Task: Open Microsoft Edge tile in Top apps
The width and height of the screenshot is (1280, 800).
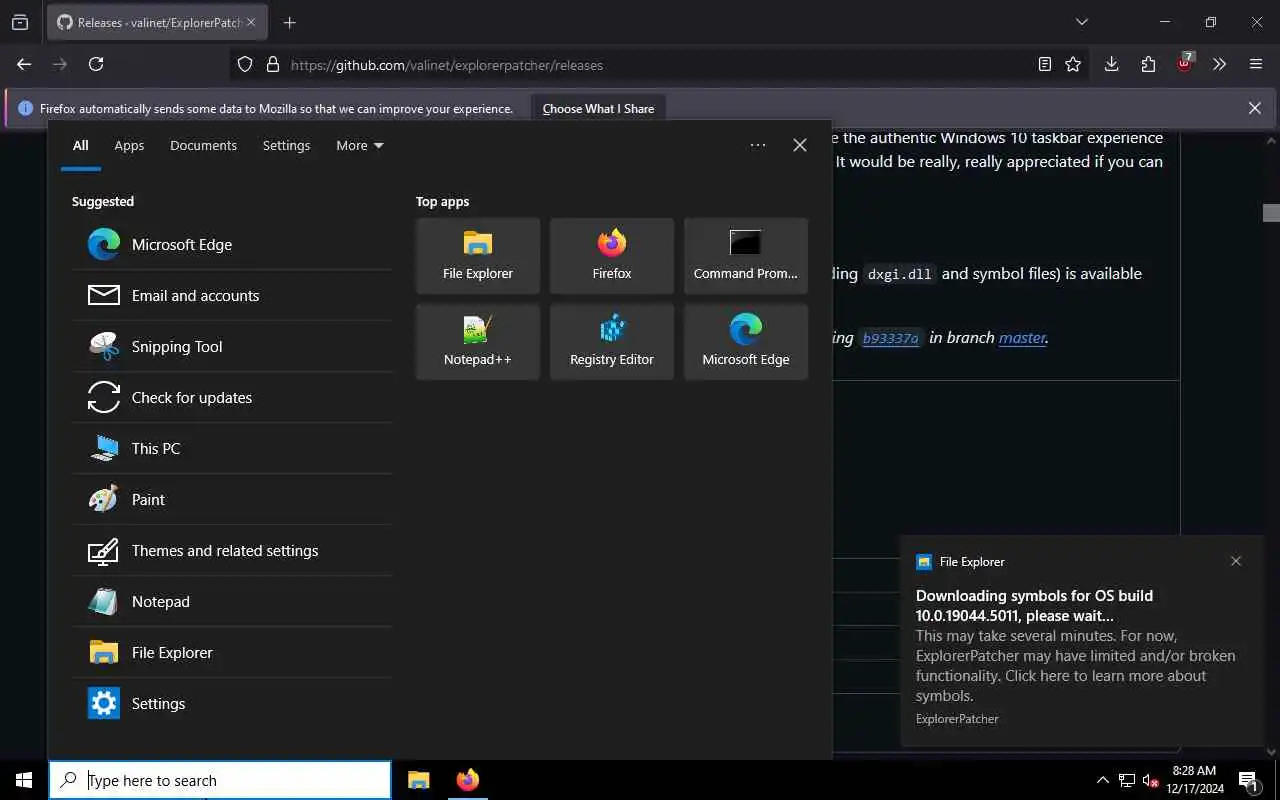Action: click(x=746, y=342)
